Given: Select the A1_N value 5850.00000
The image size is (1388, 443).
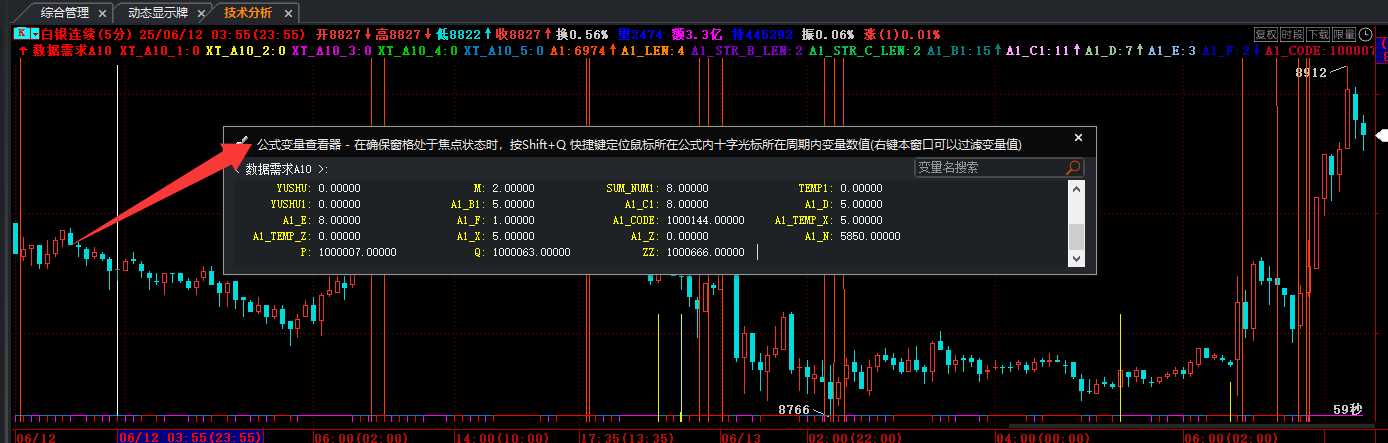Looking at the screenshot, I should (870, 236).
